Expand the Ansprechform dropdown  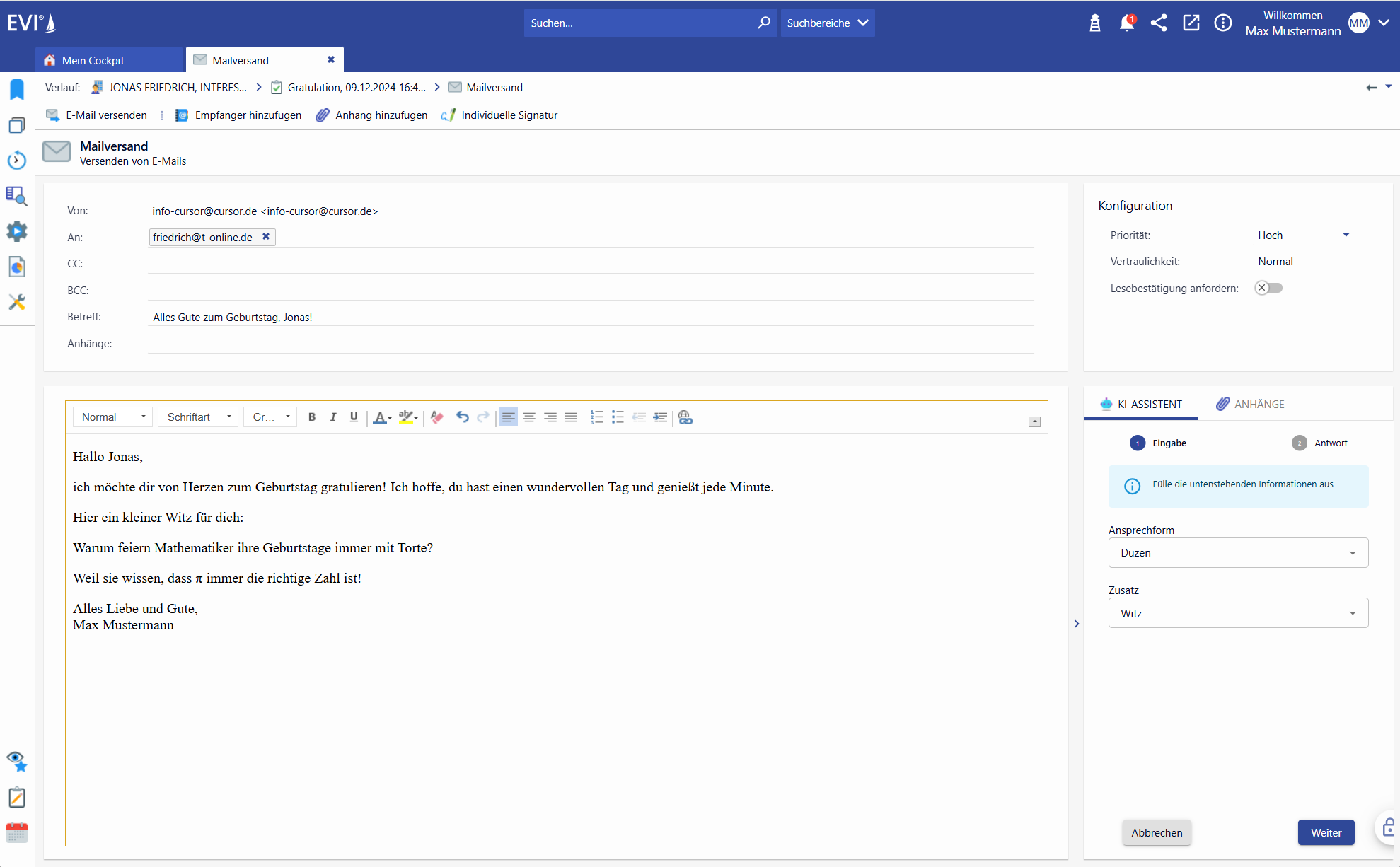[1238, 553]
